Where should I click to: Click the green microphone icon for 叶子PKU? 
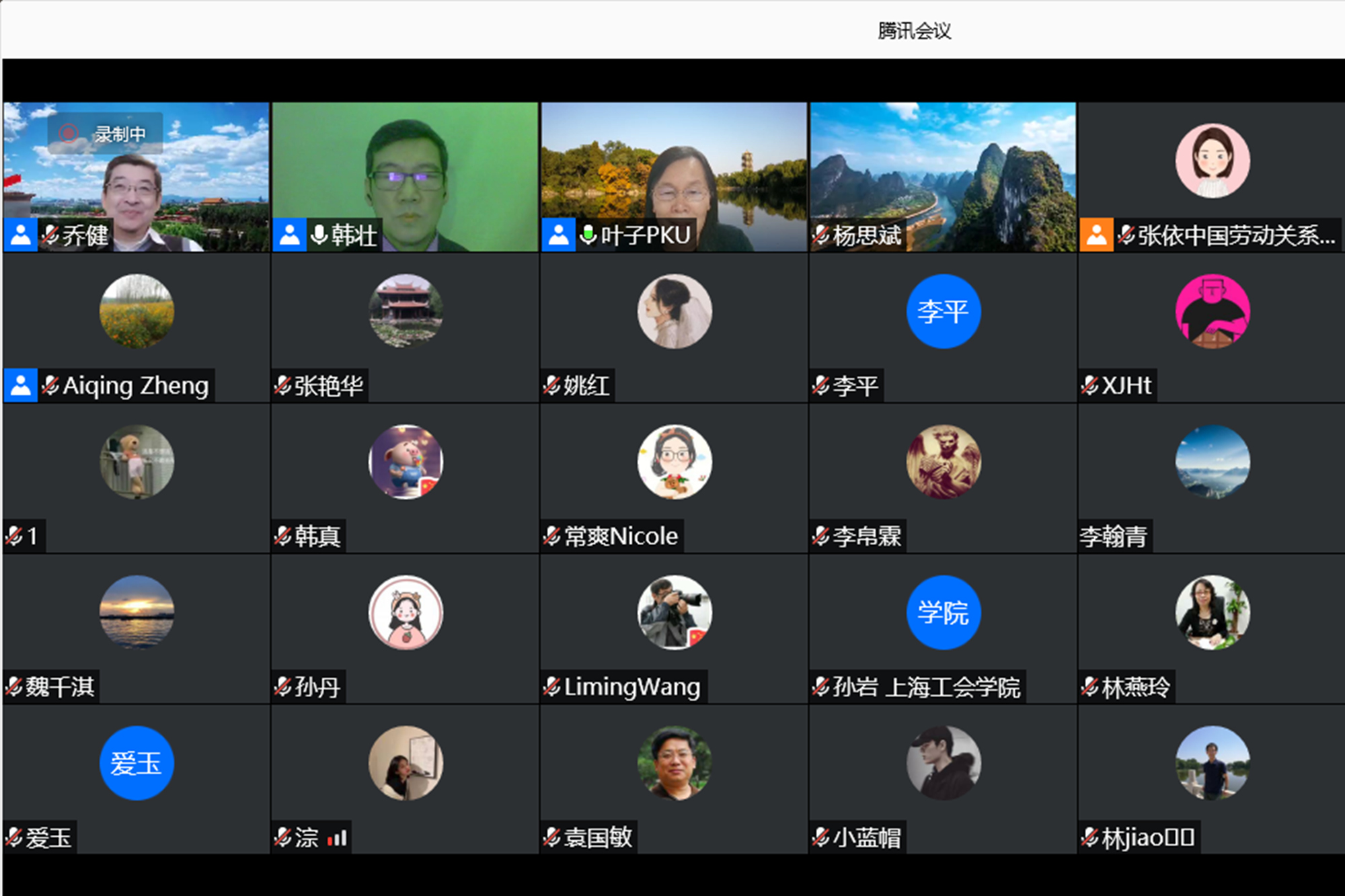588,235
